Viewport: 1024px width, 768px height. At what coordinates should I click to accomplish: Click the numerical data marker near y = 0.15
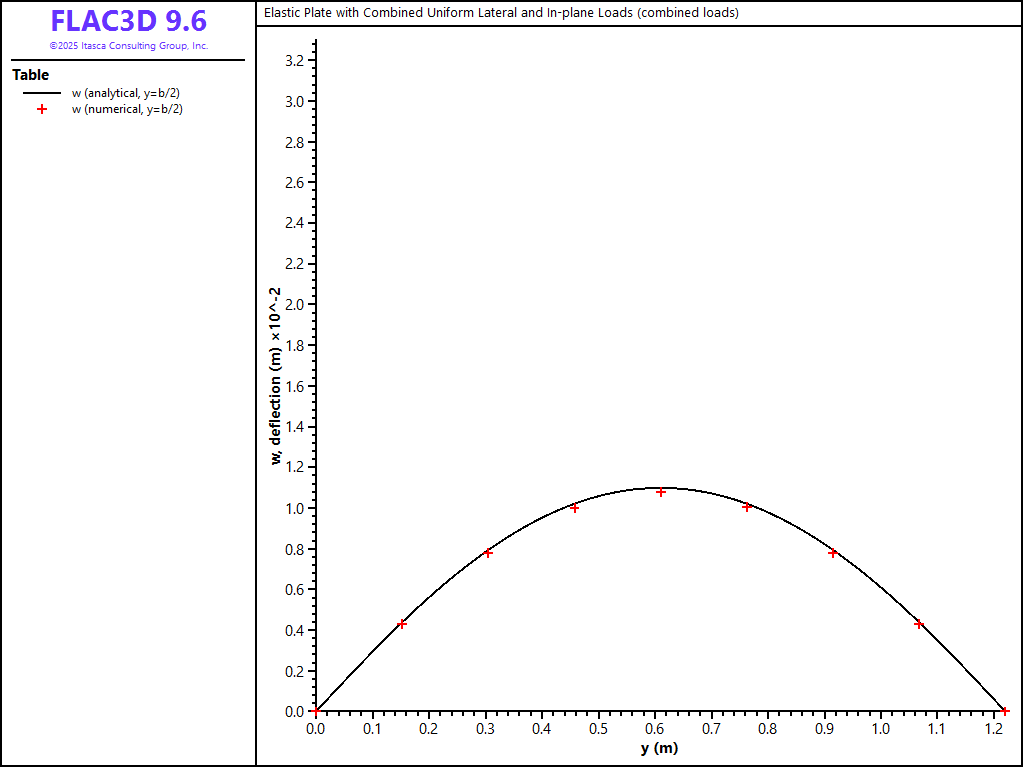[402, 624]
